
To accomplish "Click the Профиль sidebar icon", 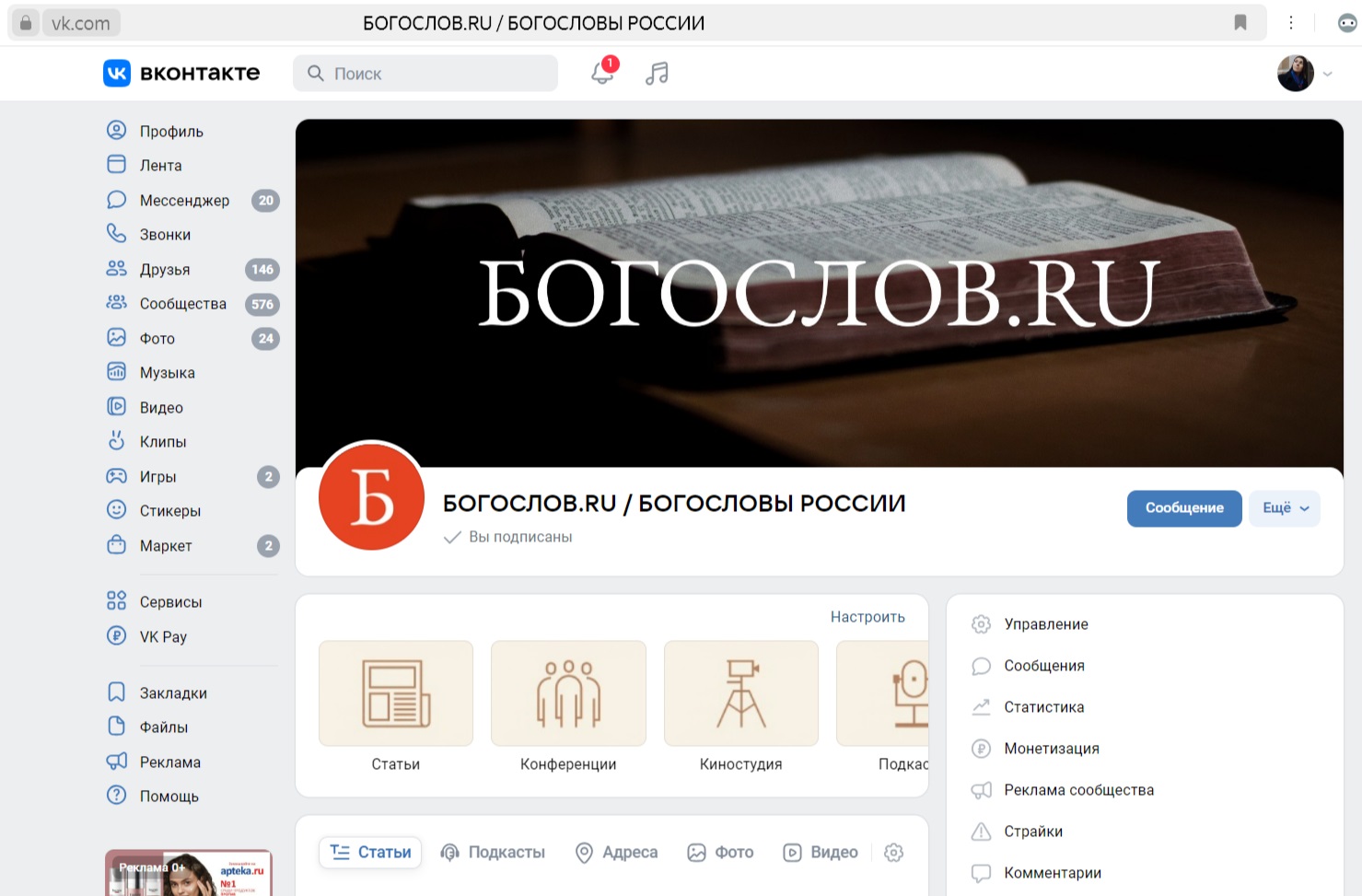I will 117,130.
